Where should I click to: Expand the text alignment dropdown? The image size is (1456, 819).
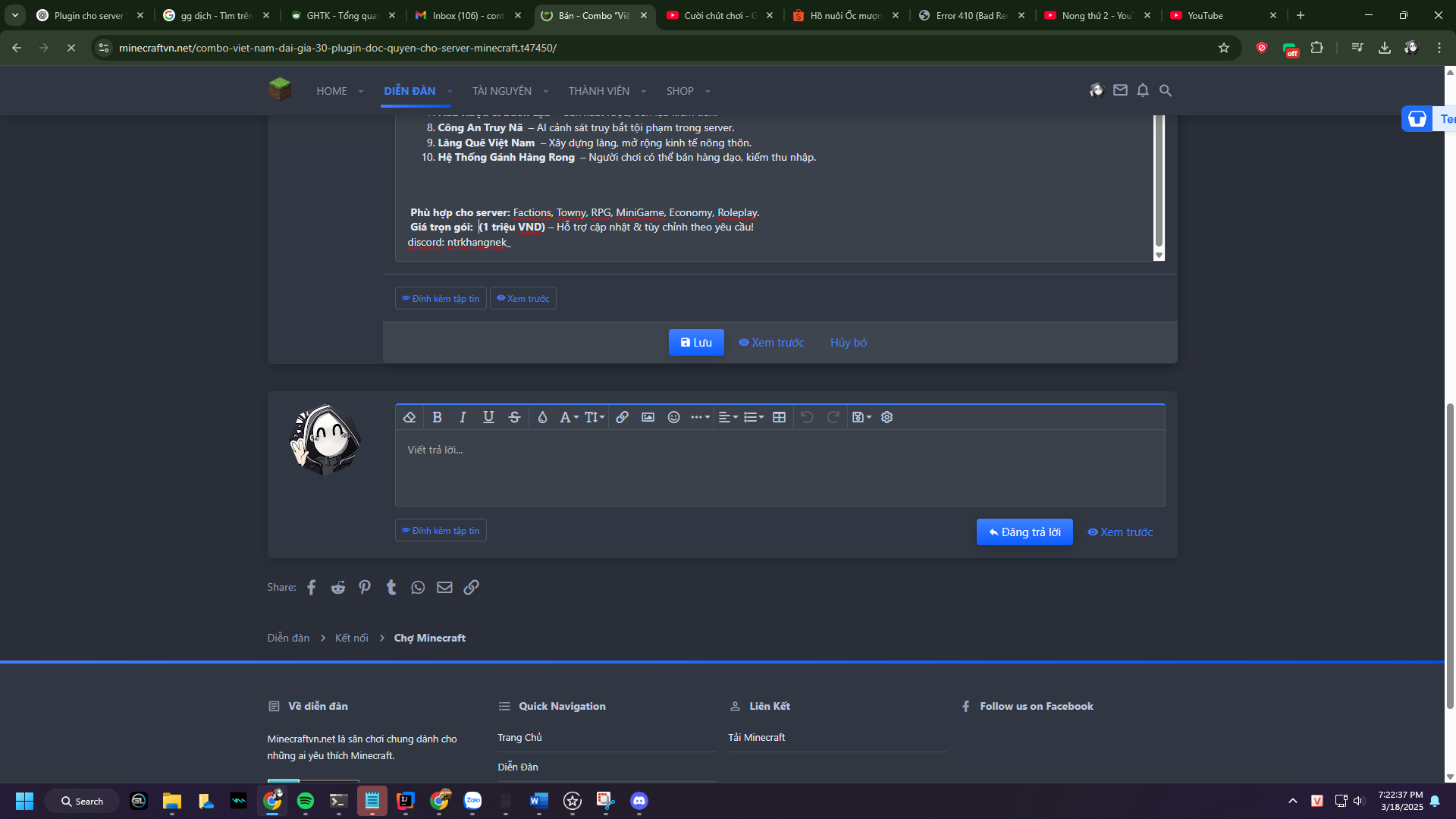[728, 417]
